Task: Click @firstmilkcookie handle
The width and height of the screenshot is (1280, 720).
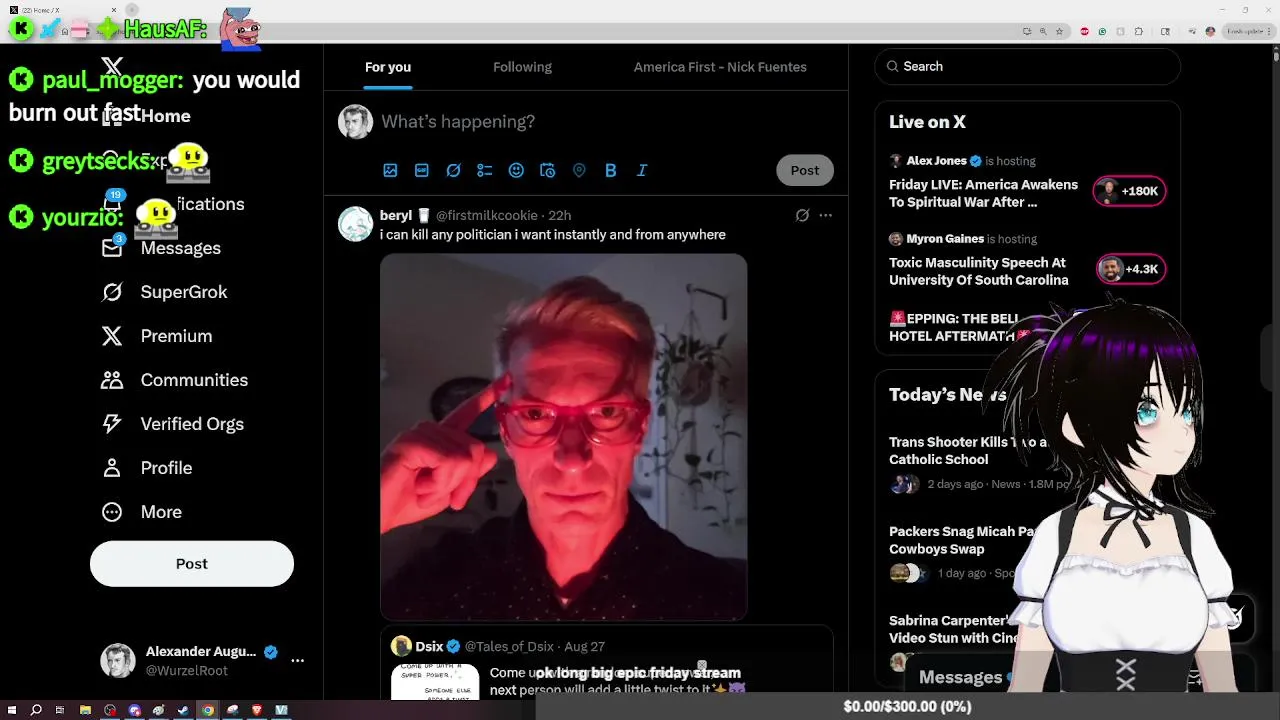Action: click(x=487, y=215)
